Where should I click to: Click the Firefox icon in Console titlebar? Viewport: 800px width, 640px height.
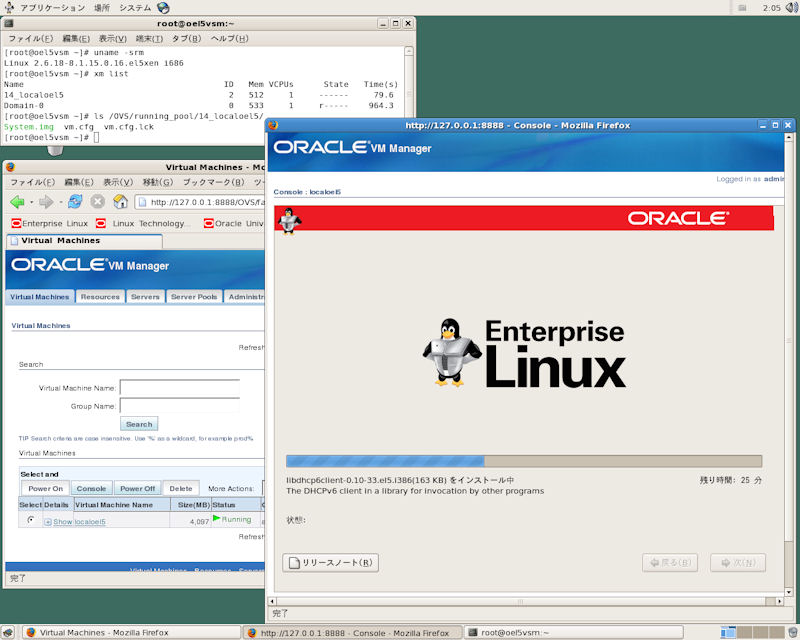tap(273, 125)
